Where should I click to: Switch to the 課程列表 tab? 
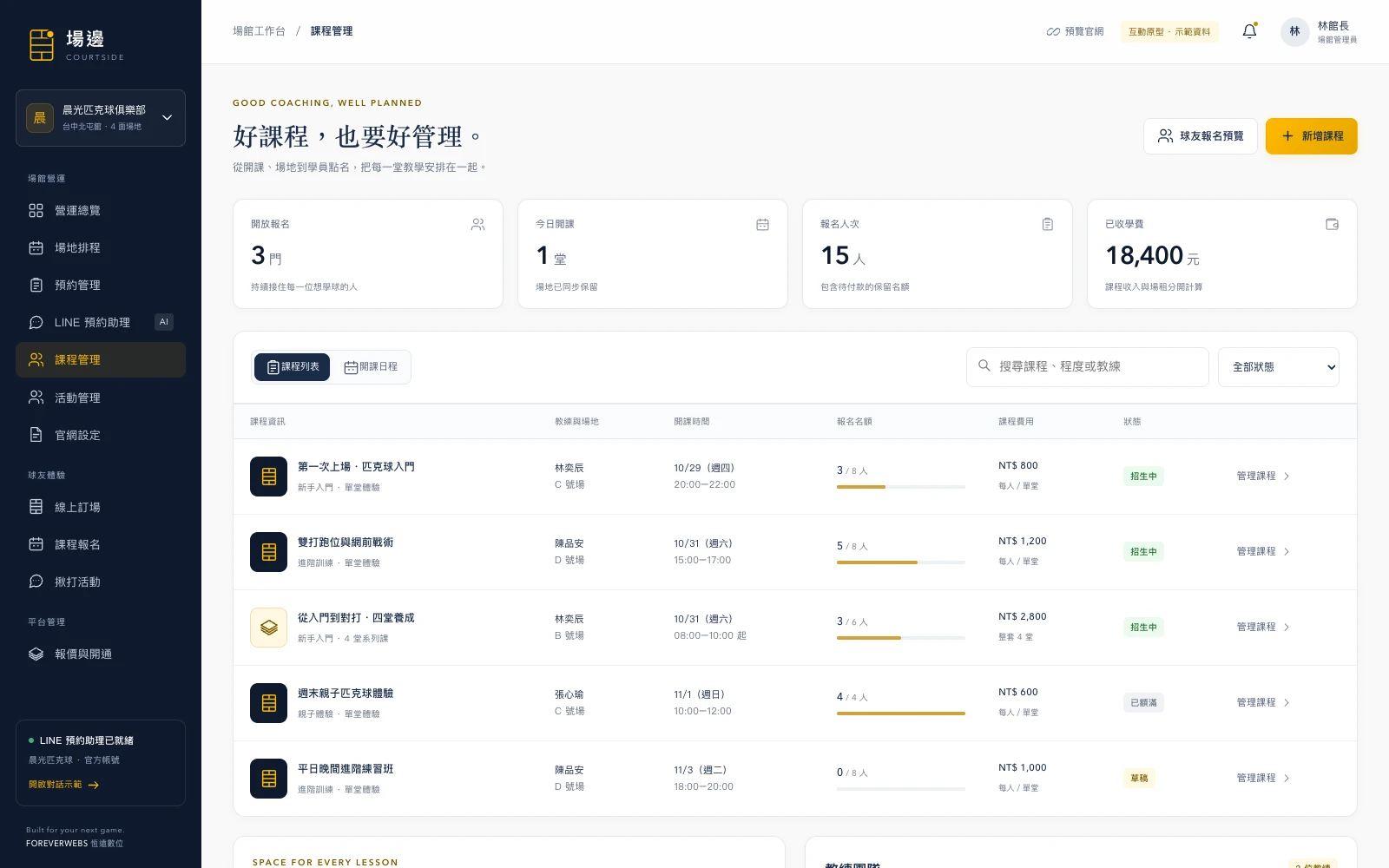(x=293, y=367)
